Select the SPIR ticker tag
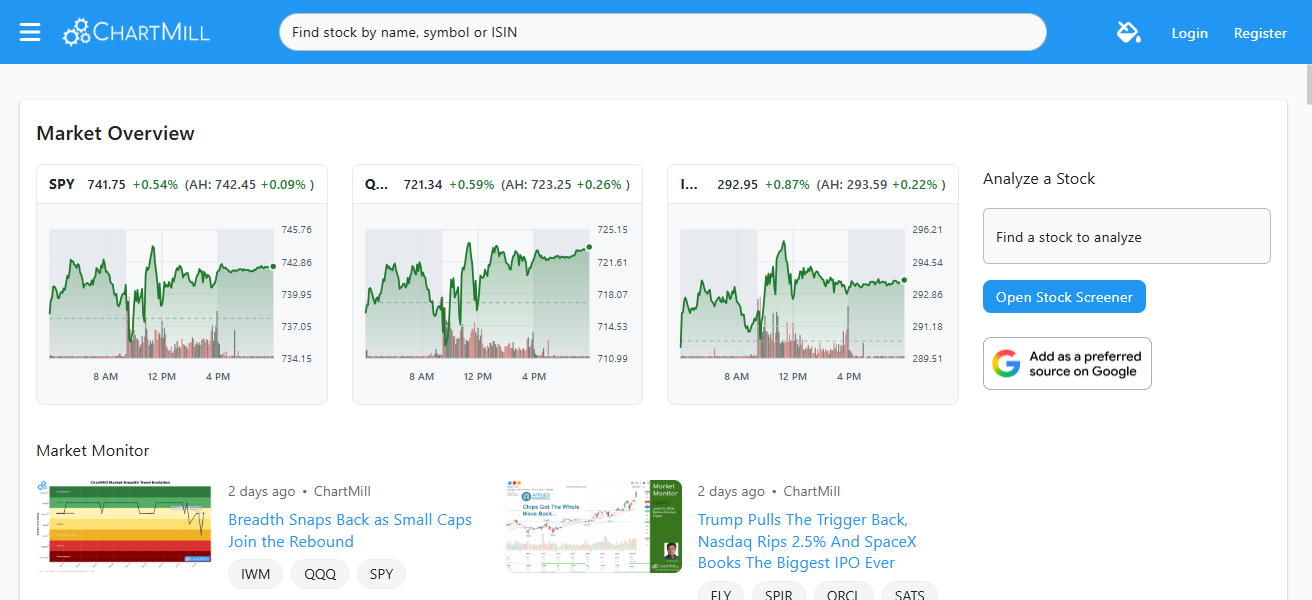This screenshot has height=600, width=1312. click(779, 592)
